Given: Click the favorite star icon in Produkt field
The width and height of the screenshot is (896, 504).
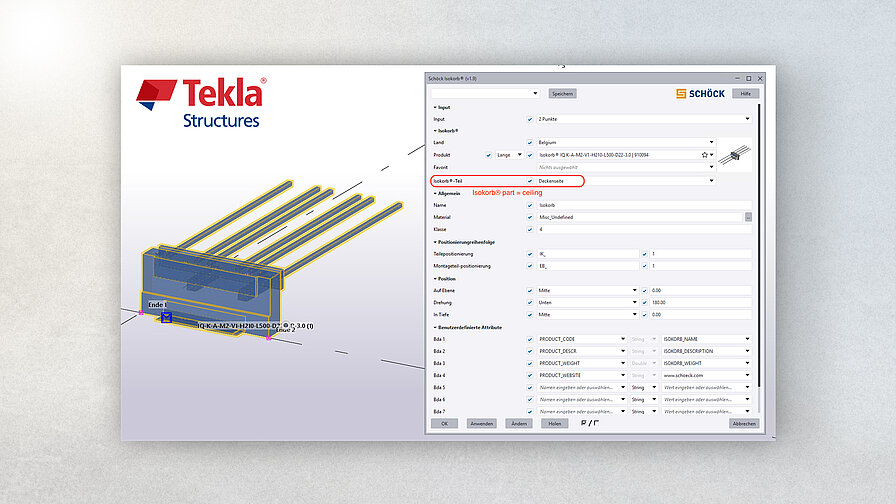Looking at the screenshot, I should click(705, 155).
